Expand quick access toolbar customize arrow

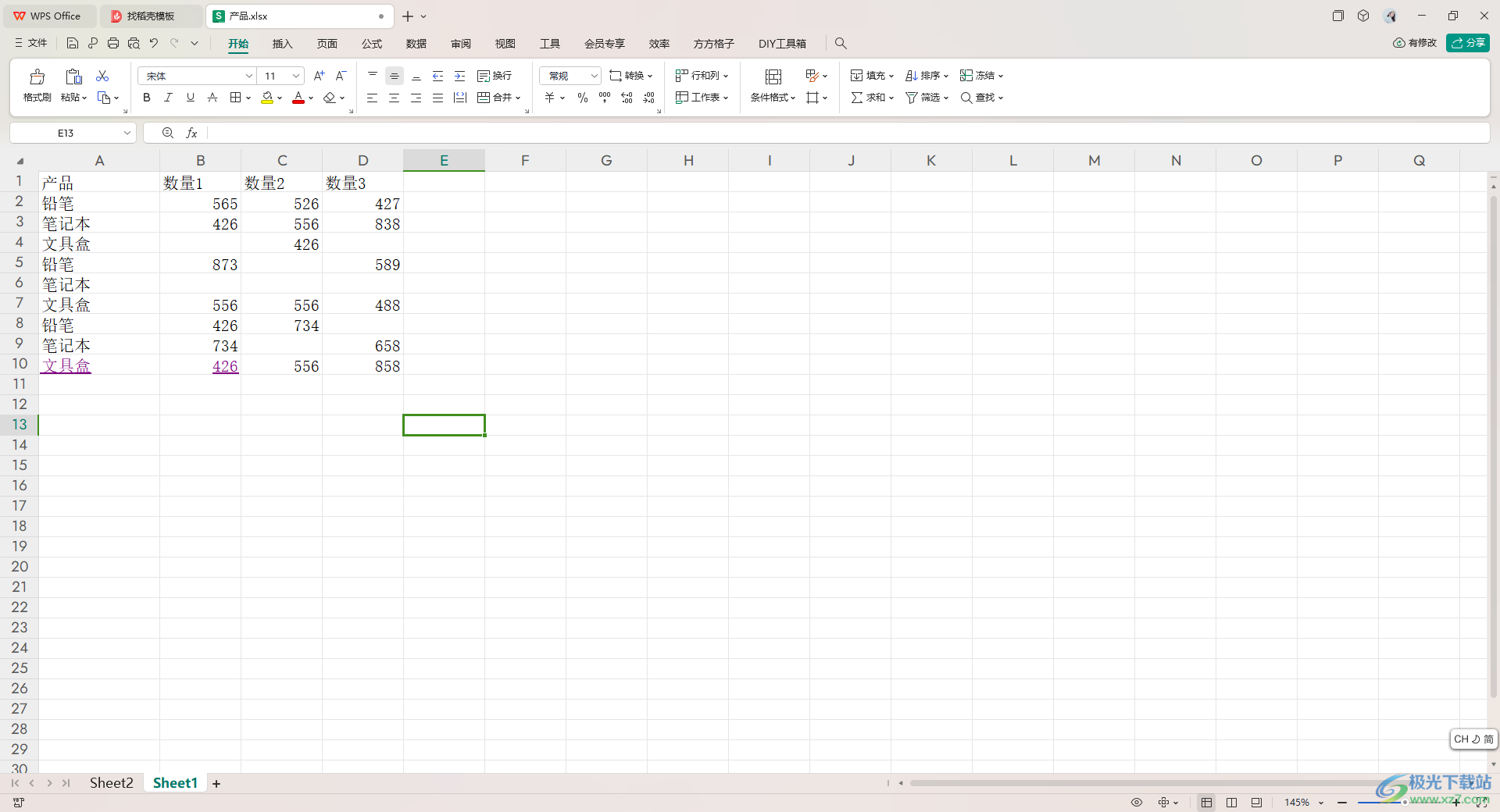coord(195,43)
